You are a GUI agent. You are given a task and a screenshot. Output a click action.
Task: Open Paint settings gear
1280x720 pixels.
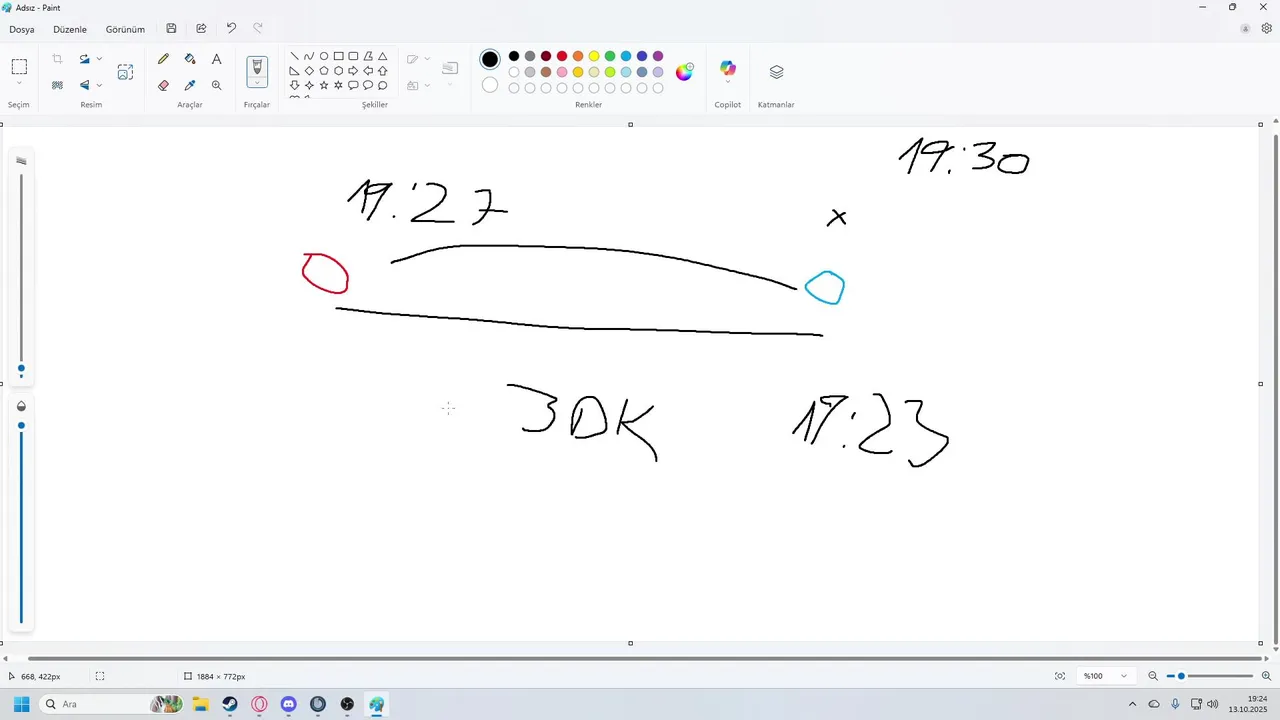[x=1266, y=29]
